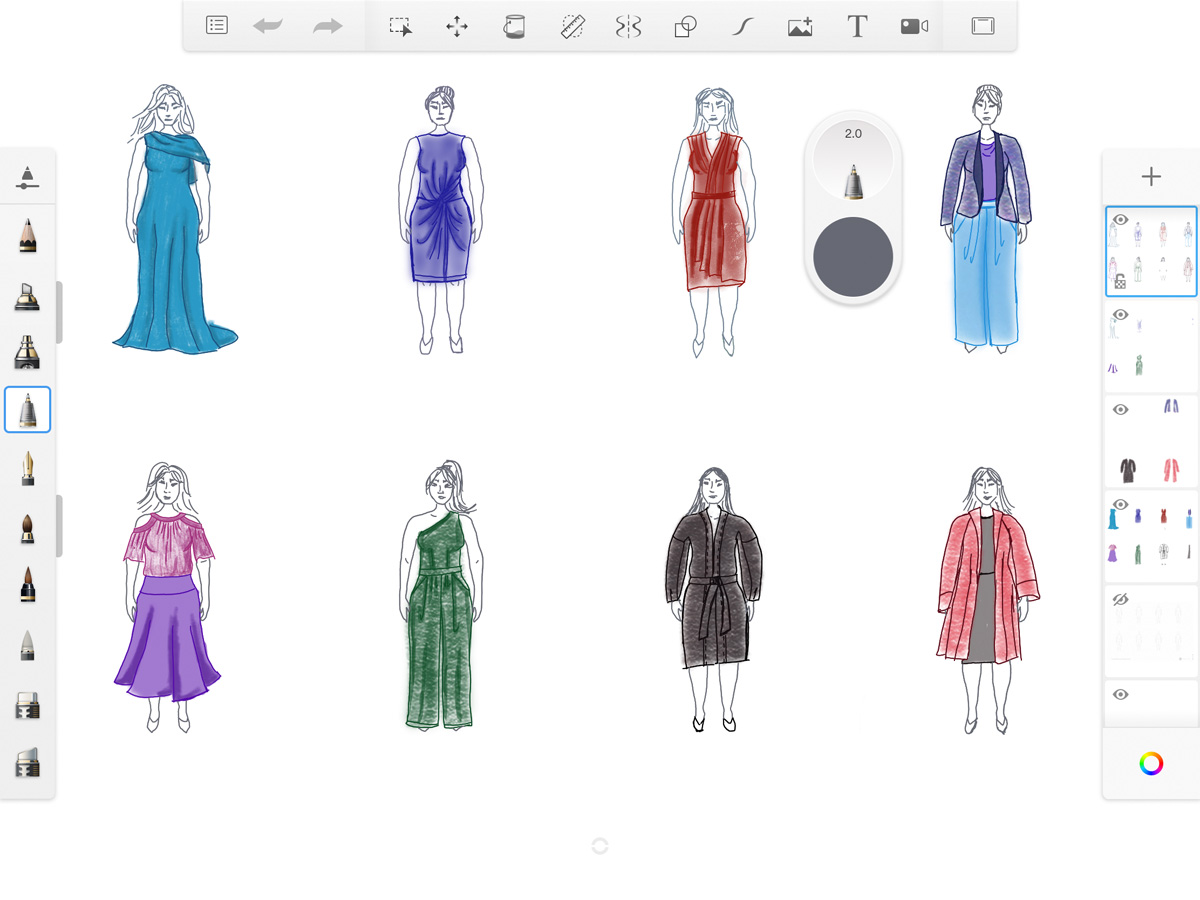Add a new layer with the plus button
This screenshot has width=1200, height=900.
(x=1151, y=176)
